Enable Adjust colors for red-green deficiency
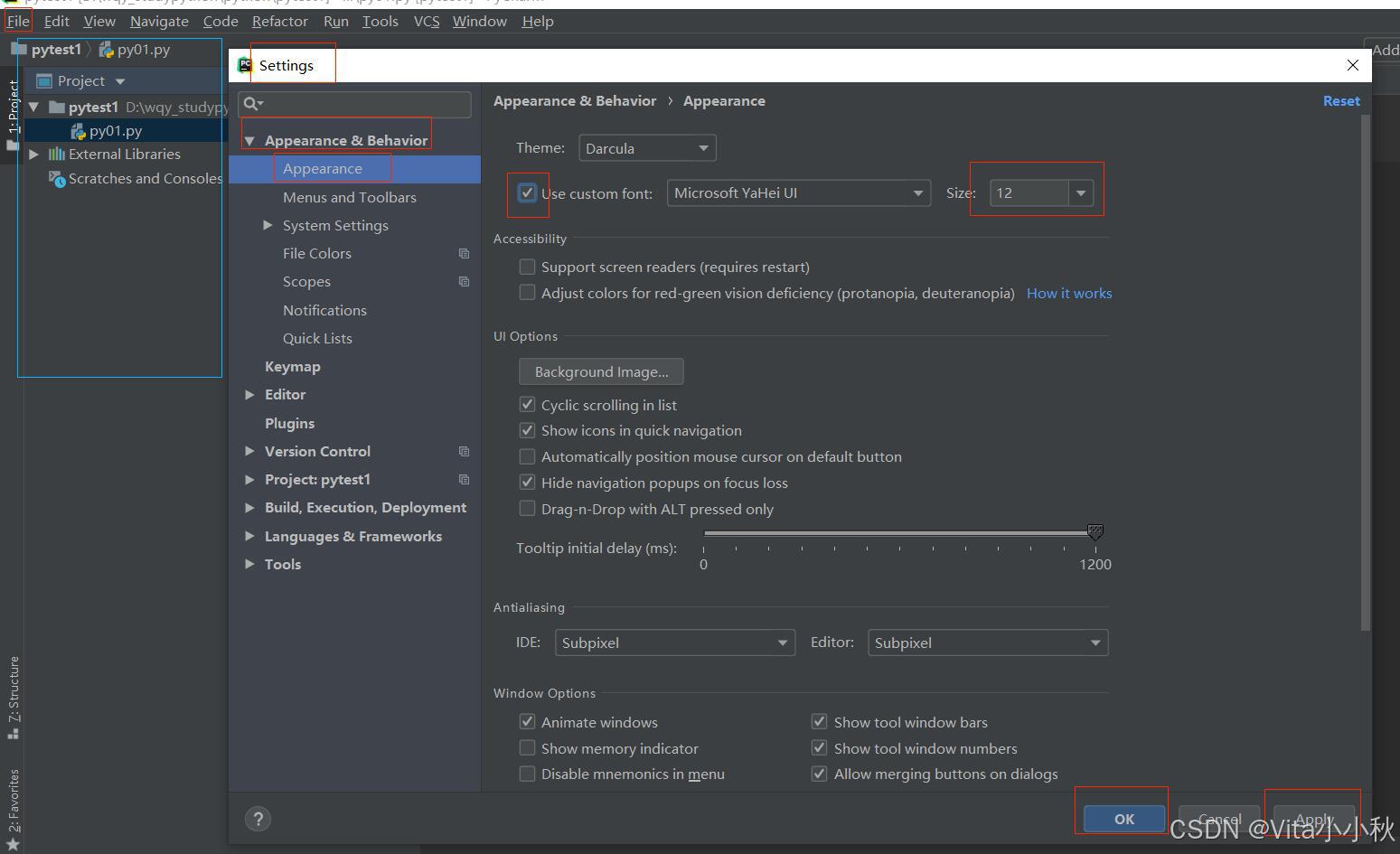Image resolution: width=1400 pixels, height=854 pixels. tap(527, 293)
